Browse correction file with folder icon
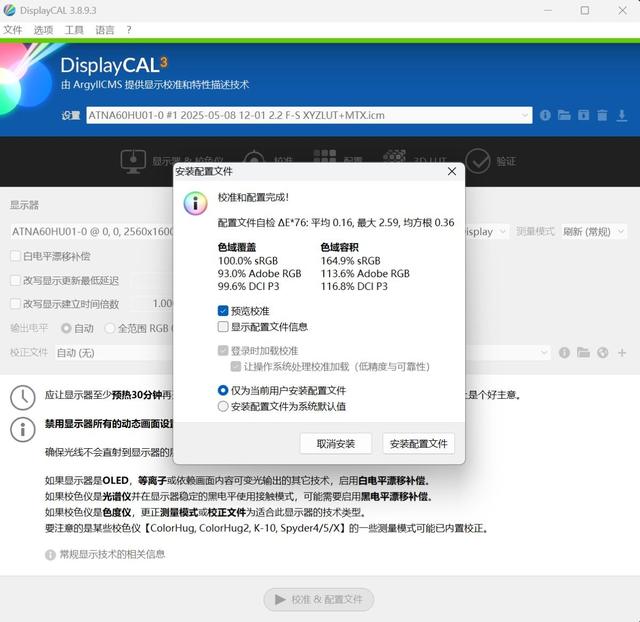Image resolution: width=640 pixels, height=622 pixels. 583,352
